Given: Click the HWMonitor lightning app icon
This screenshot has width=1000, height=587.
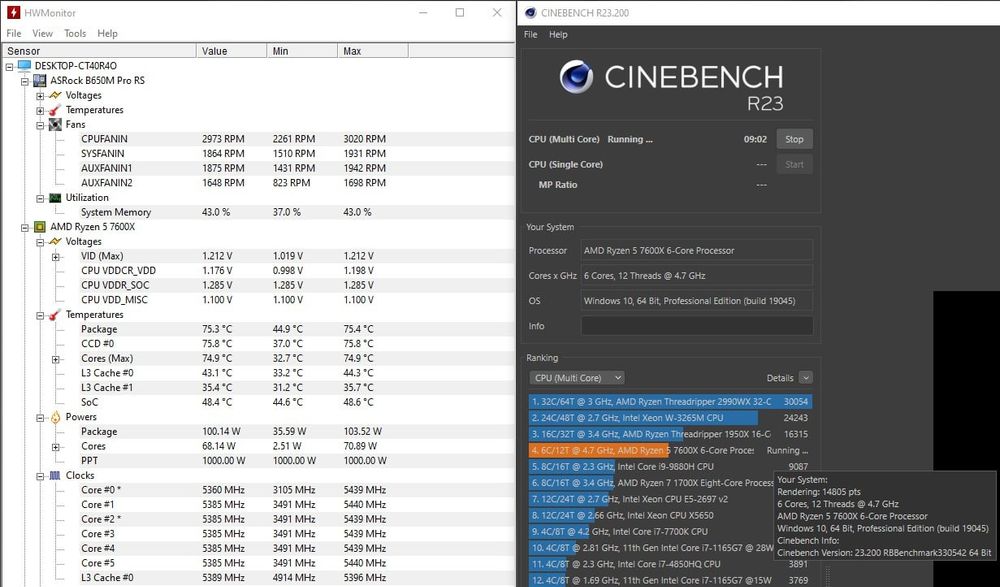Looking at the screenshot, I should [x=13, y=12].
